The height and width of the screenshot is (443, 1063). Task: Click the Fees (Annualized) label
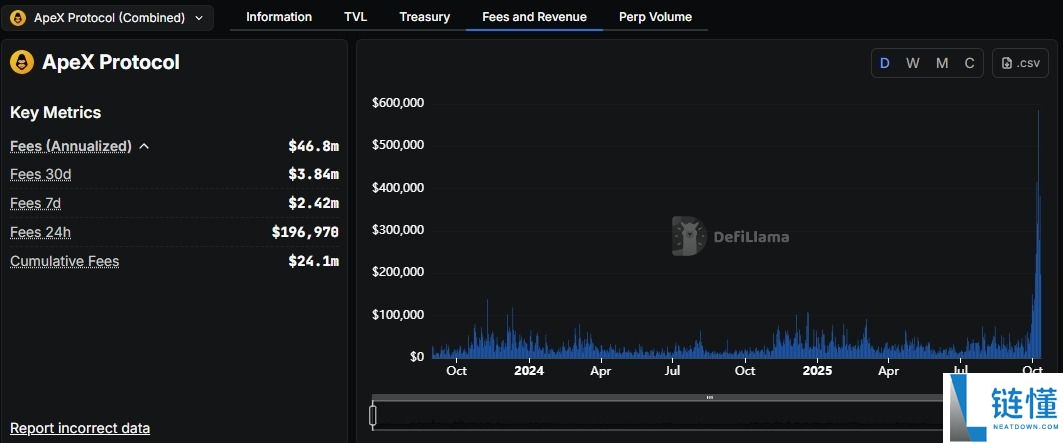point(71,146)
